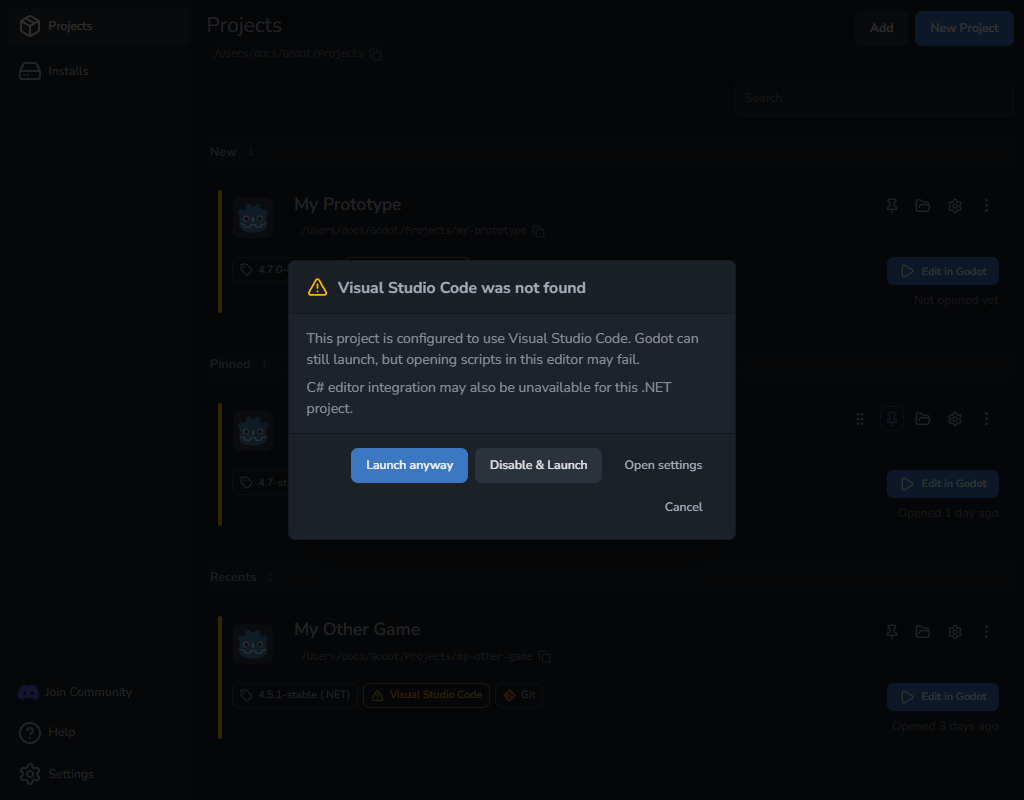
Task: Copy My Other Game project path
Action: pos(545,656)
